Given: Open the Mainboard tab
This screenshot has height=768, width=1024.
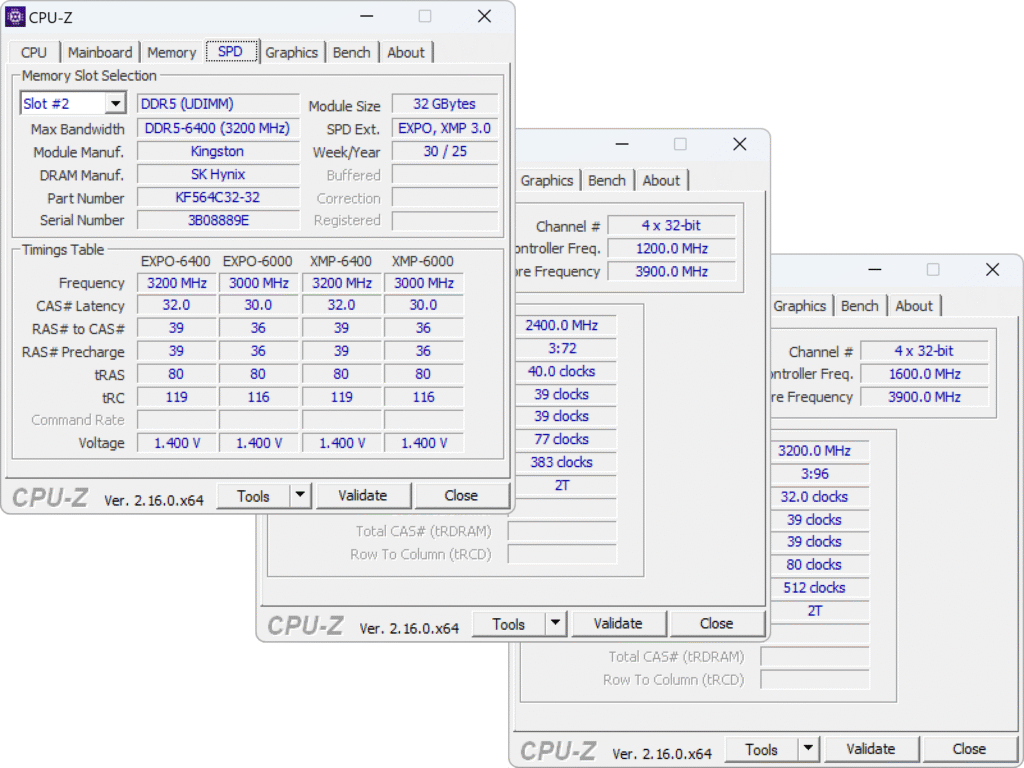Looking at the screenshot, I should coord(100,52).
